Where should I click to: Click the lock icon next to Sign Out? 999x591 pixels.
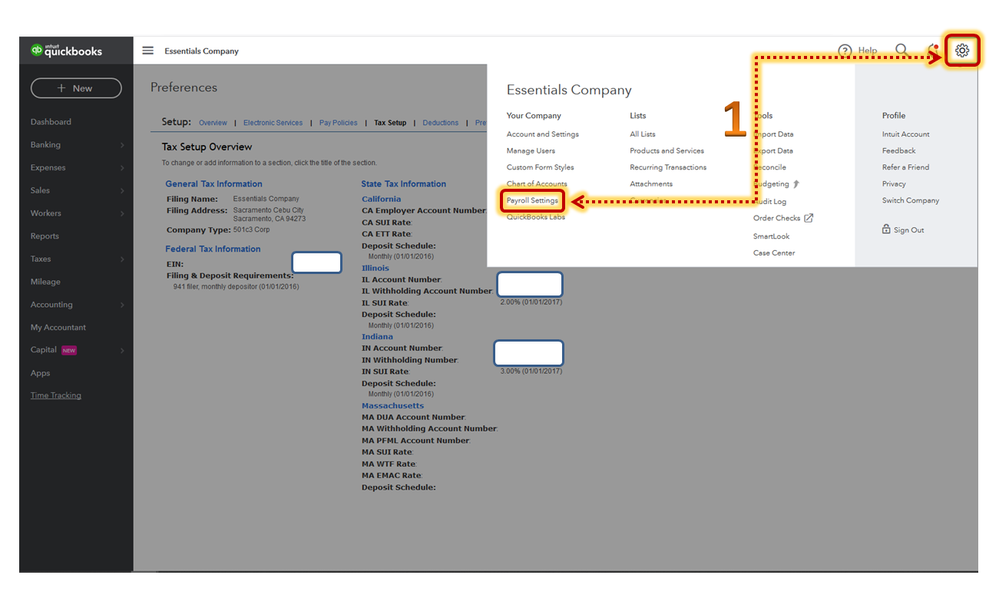(x=886, y=229)
